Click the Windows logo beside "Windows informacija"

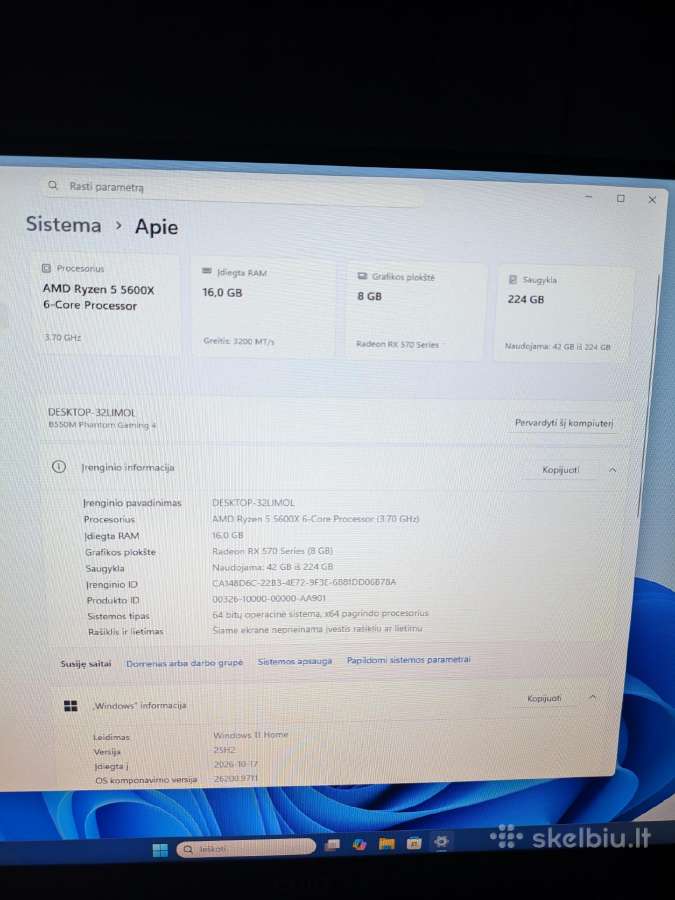coord(71,706)
